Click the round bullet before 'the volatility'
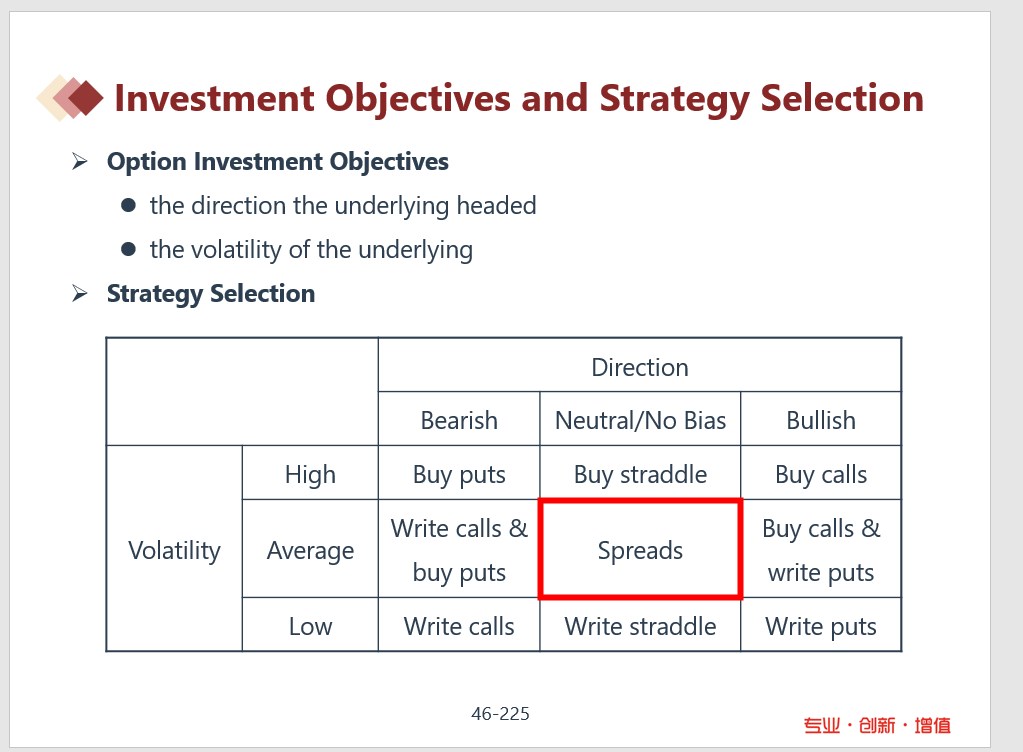Image resolution: width=1023 pixels, height=752 pixels. pos(128,250)
